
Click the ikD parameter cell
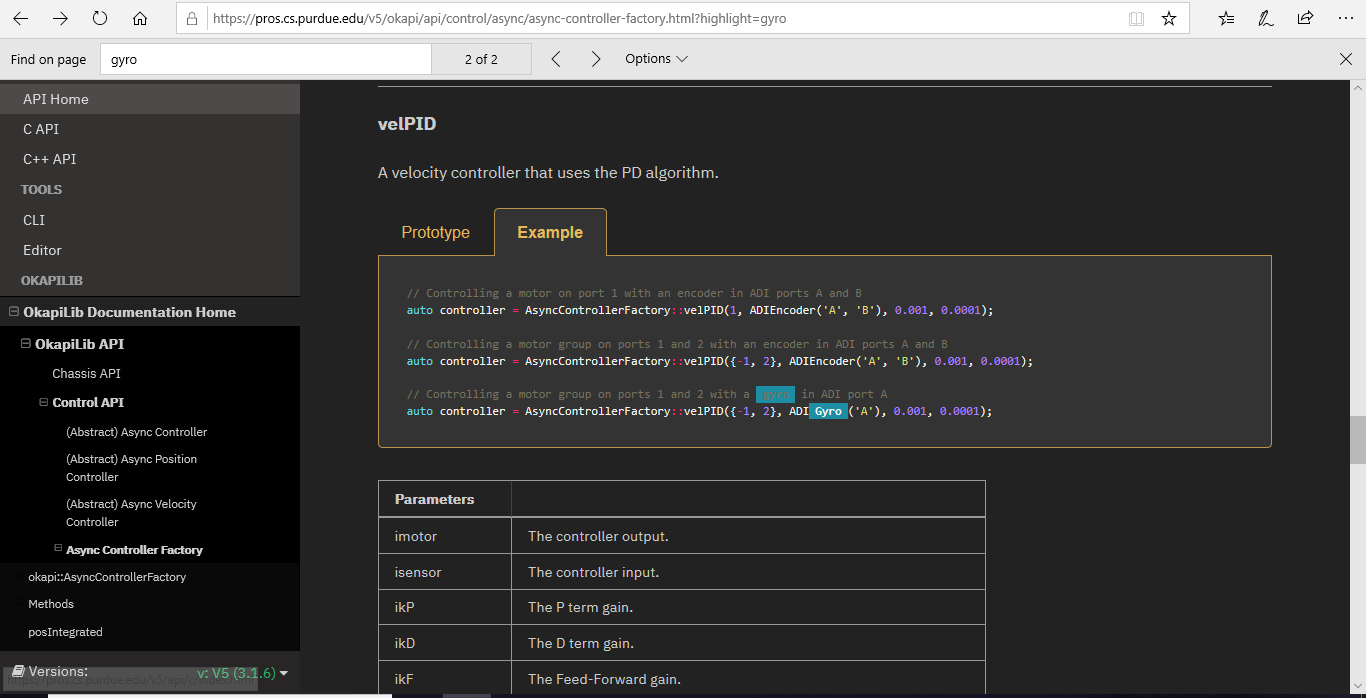pos(445,643)
